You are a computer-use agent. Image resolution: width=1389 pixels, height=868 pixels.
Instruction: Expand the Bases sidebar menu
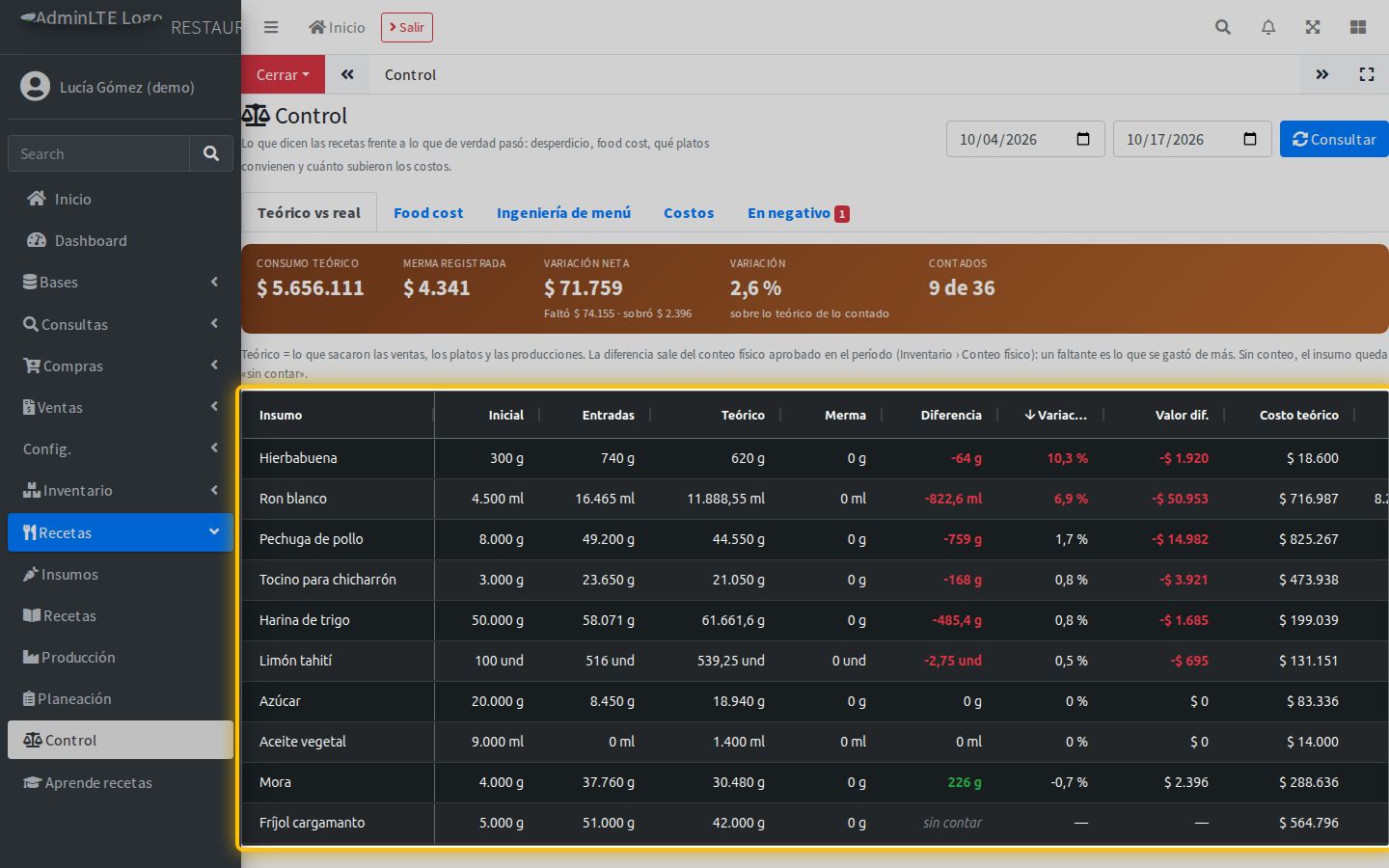(121, 282)
